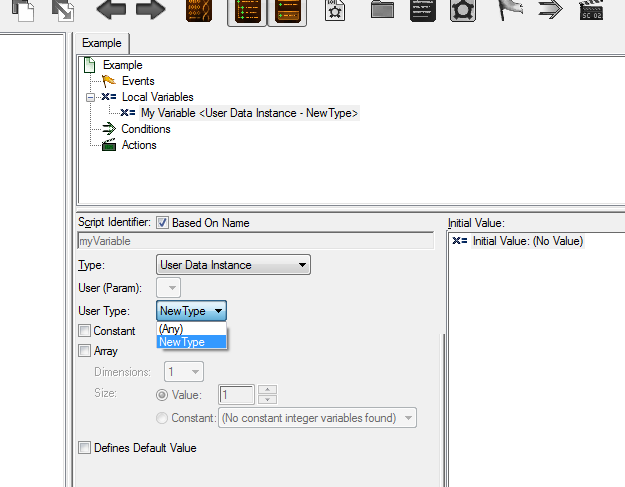Enable the Constant checkbox

click(85, 331)
